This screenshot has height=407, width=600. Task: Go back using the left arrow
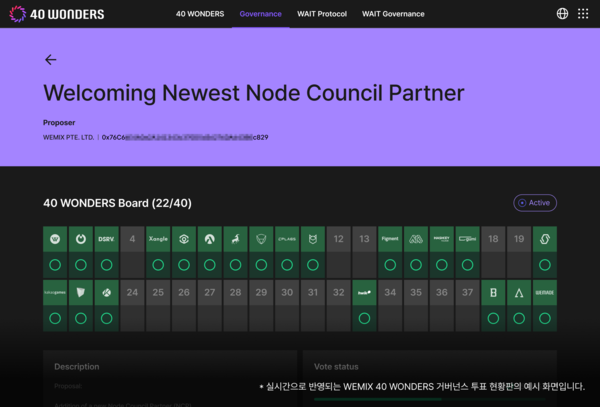tap(51, 60)
